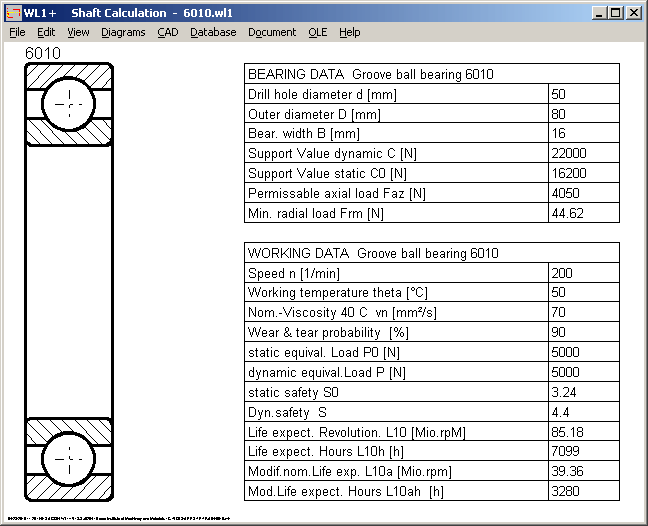Click the upper ball in the bearing drawing

69,104
